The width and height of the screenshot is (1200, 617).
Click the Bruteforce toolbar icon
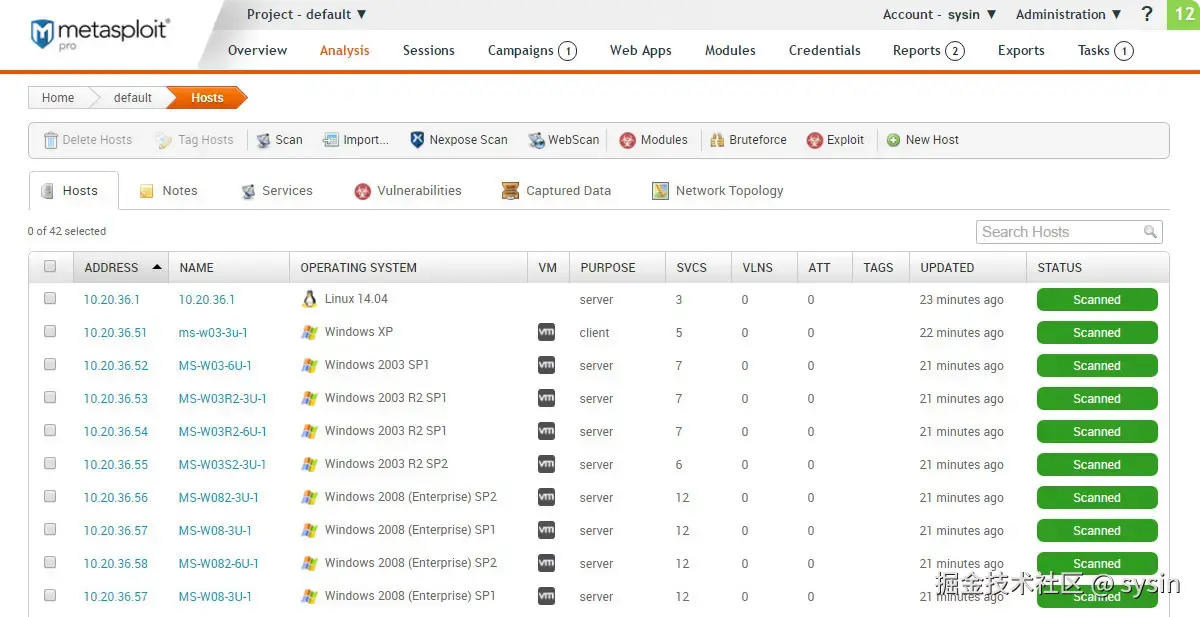click(717, 140)
